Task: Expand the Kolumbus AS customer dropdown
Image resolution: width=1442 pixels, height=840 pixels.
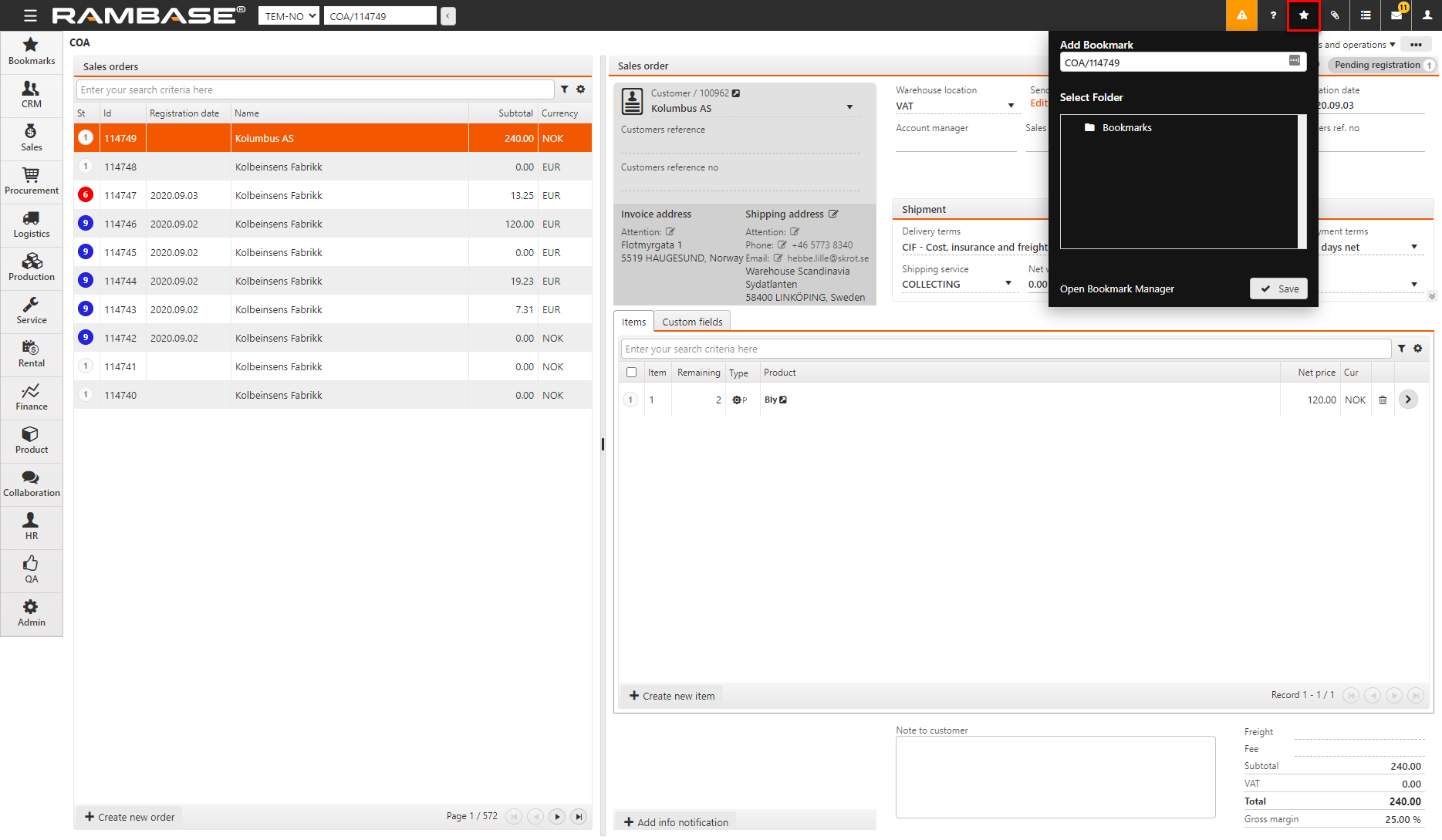Action: (849, 108)
